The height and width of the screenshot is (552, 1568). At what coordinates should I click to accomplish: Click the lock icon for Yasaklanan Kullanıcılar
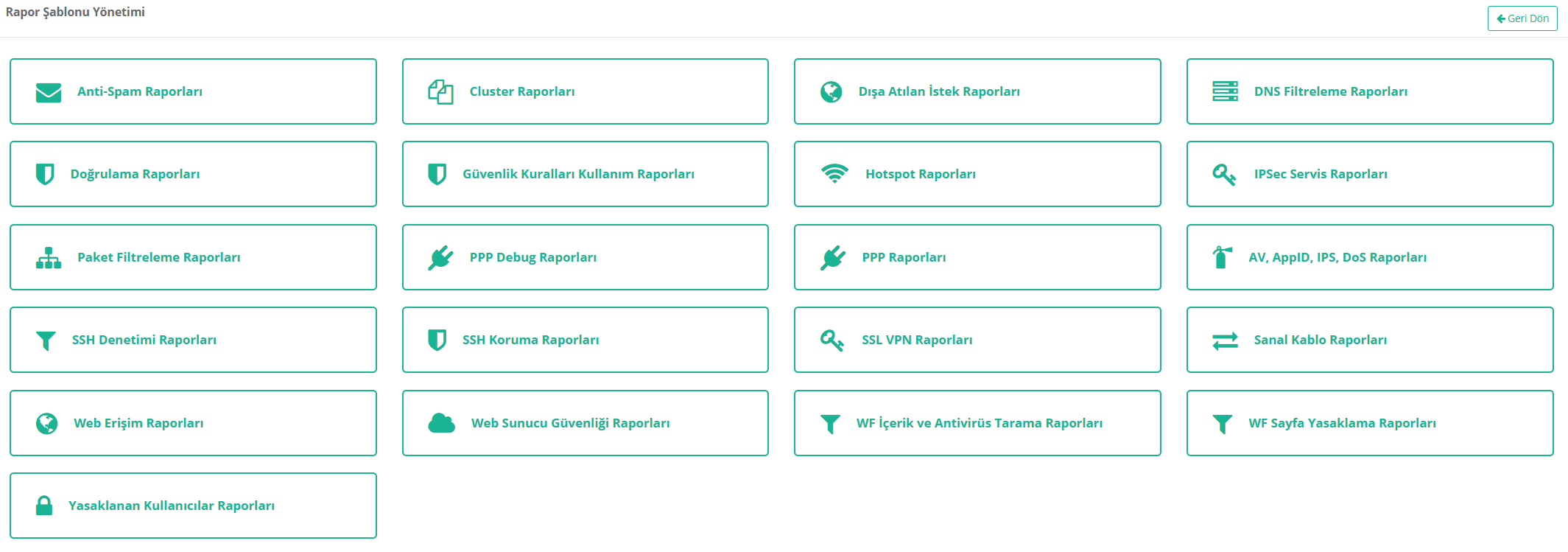[44, 506]
